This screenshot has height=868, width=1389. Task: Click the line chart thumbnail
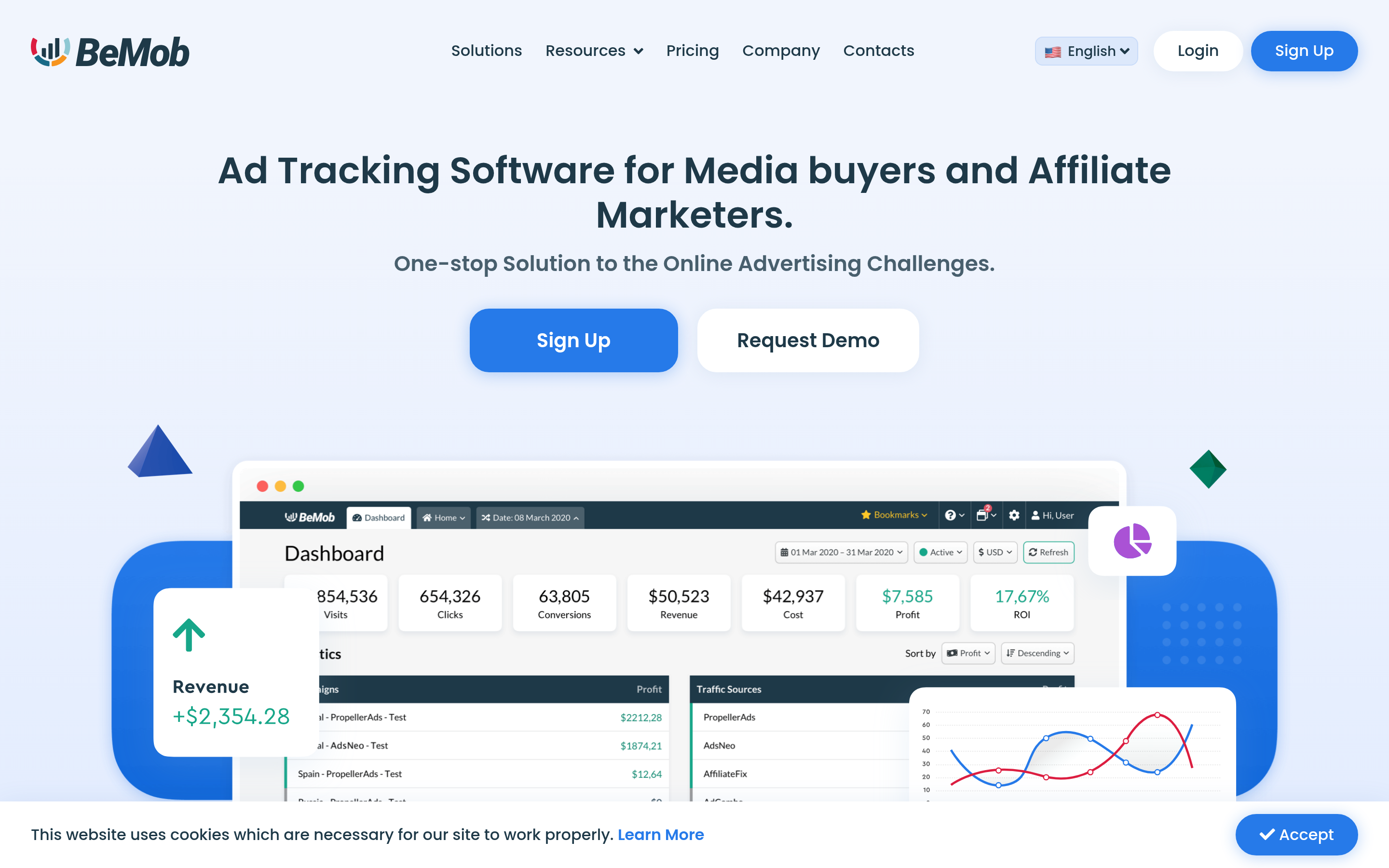coord(1072,745)
